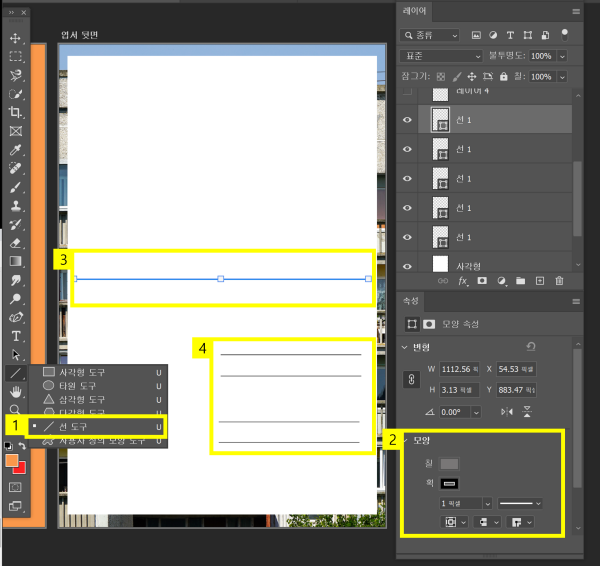Select the Rectangular Marquee tool
Viewport: 600px width, 566px height.
(15, 56)
